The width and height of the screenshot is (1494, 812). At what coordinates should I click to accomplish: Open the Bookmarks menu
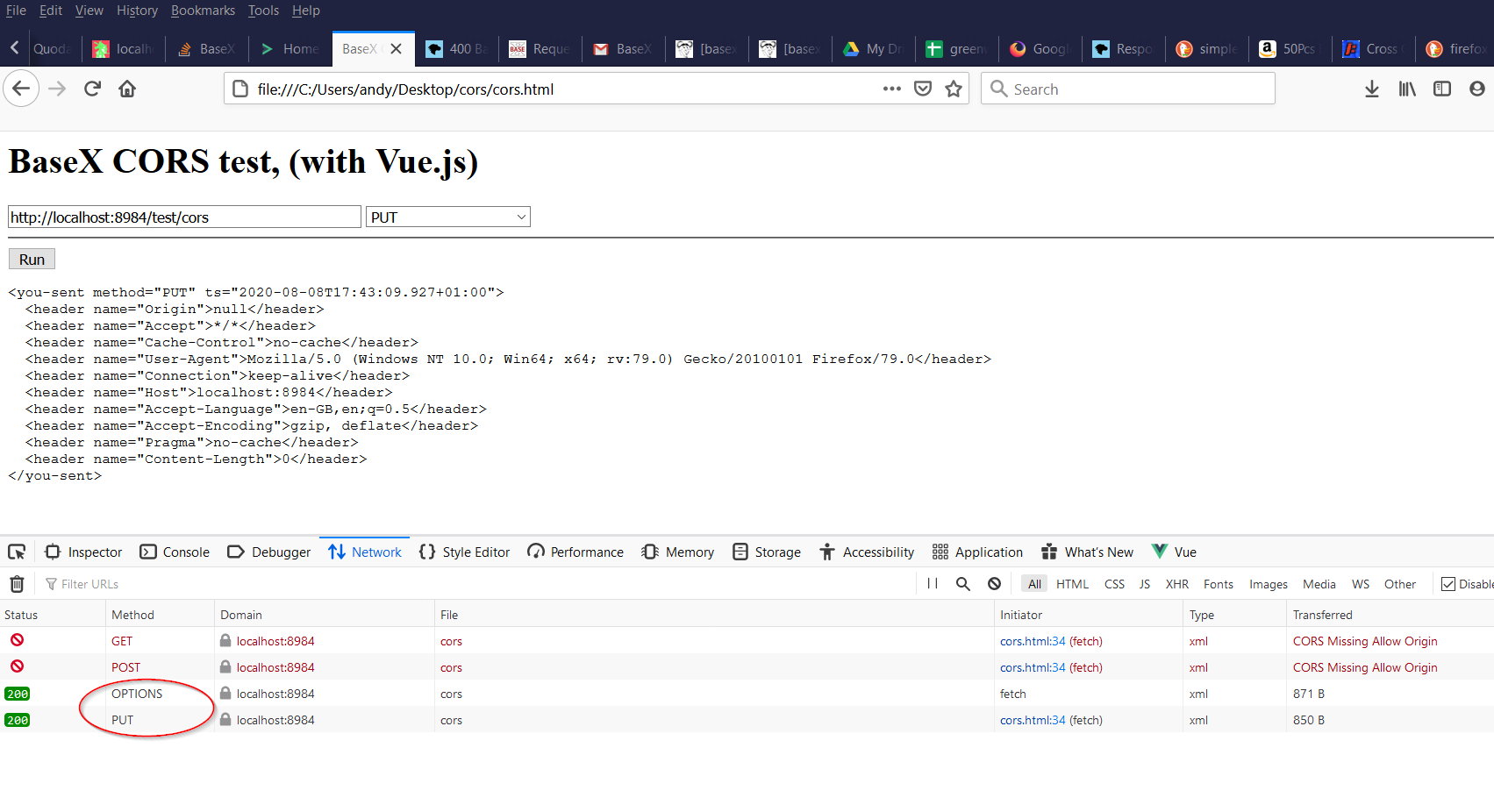[x=203, y=11]
